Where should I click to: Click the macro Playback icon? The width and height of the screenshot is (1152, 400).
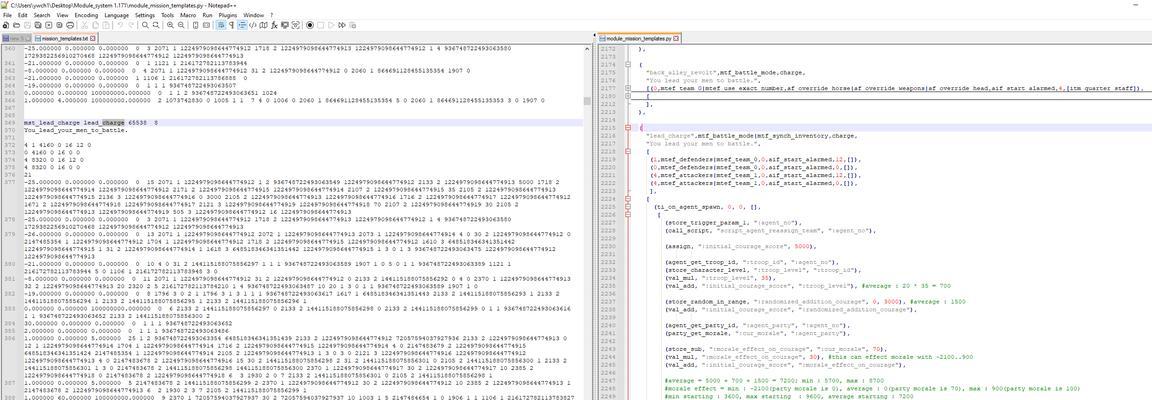point(331,24)
